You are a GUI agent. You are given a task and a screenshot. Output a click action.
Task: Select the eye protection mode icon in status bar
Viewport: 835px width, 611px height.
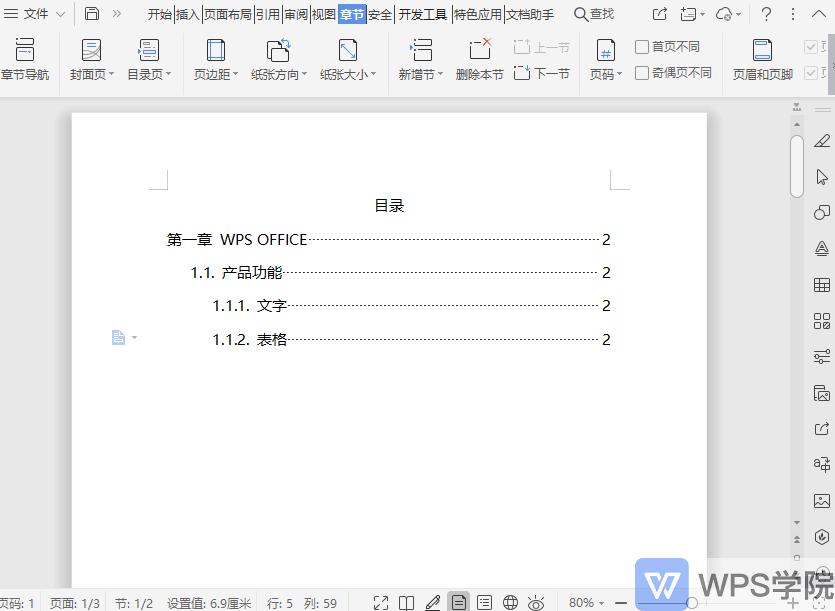[x=536, y=602]
